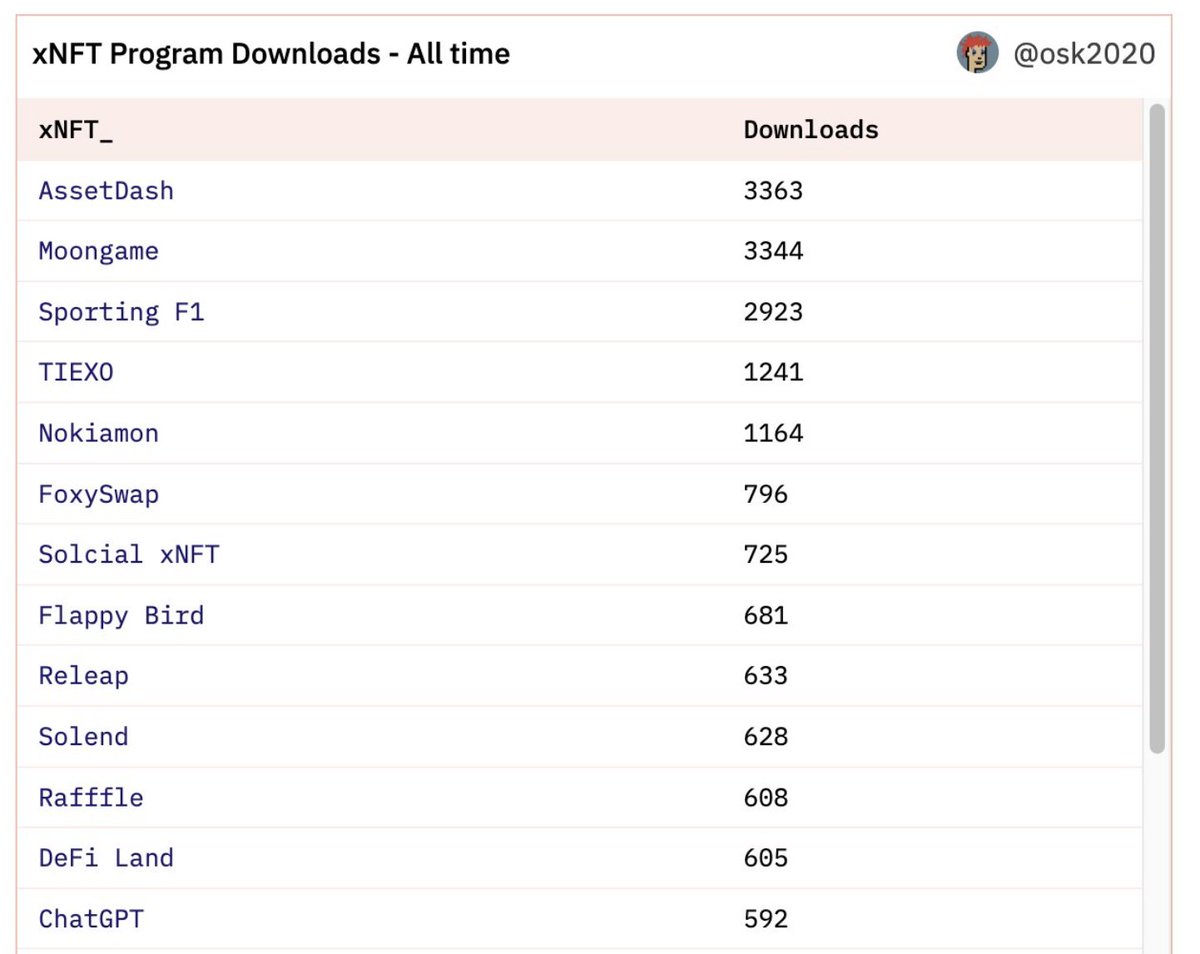Open the Solend link
The height and width of the screenshot is (954, 1200).
(82, 737)
